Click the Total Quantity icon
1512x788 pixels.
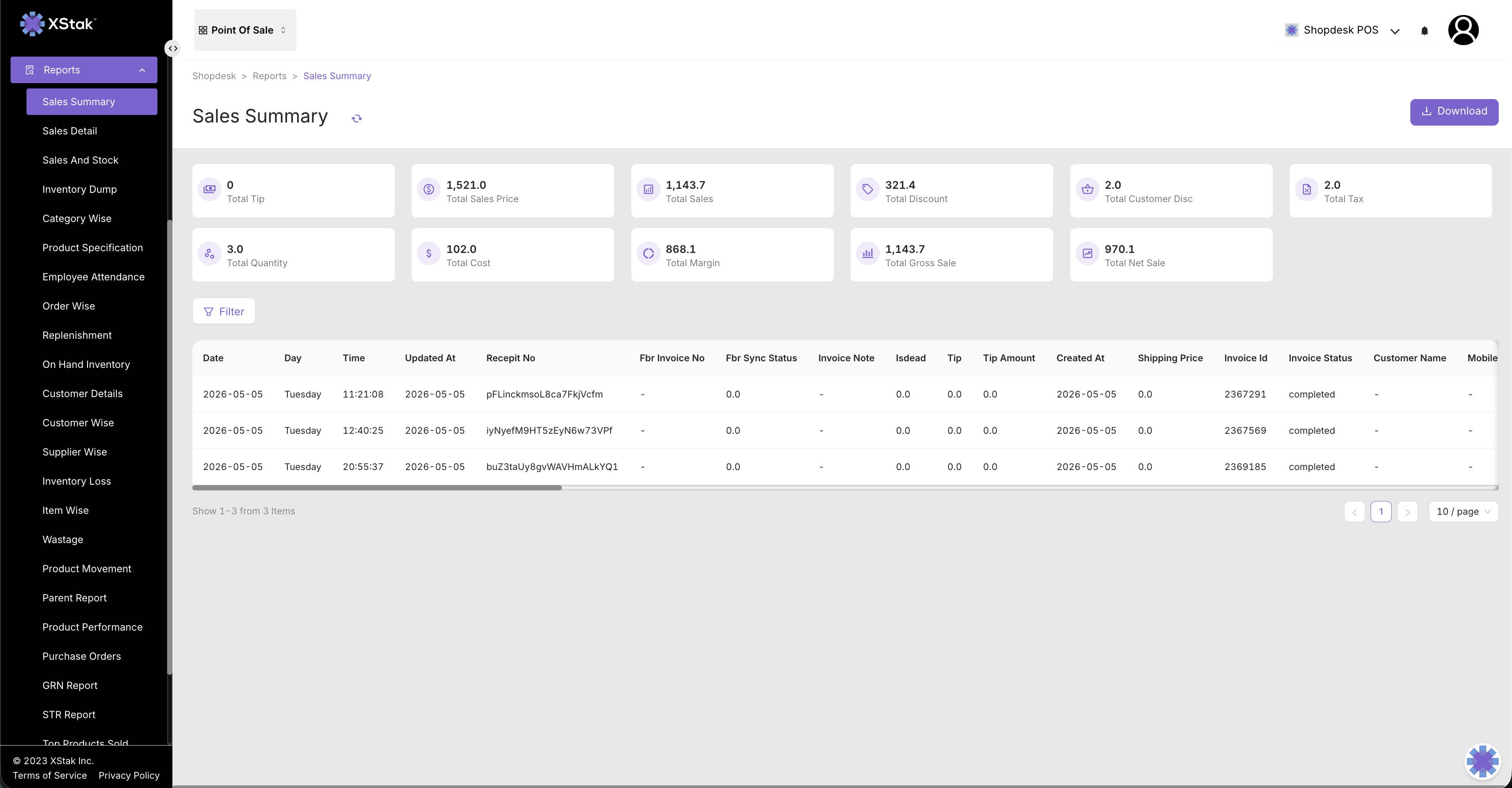pyautogui.click(x=209, y=254)
